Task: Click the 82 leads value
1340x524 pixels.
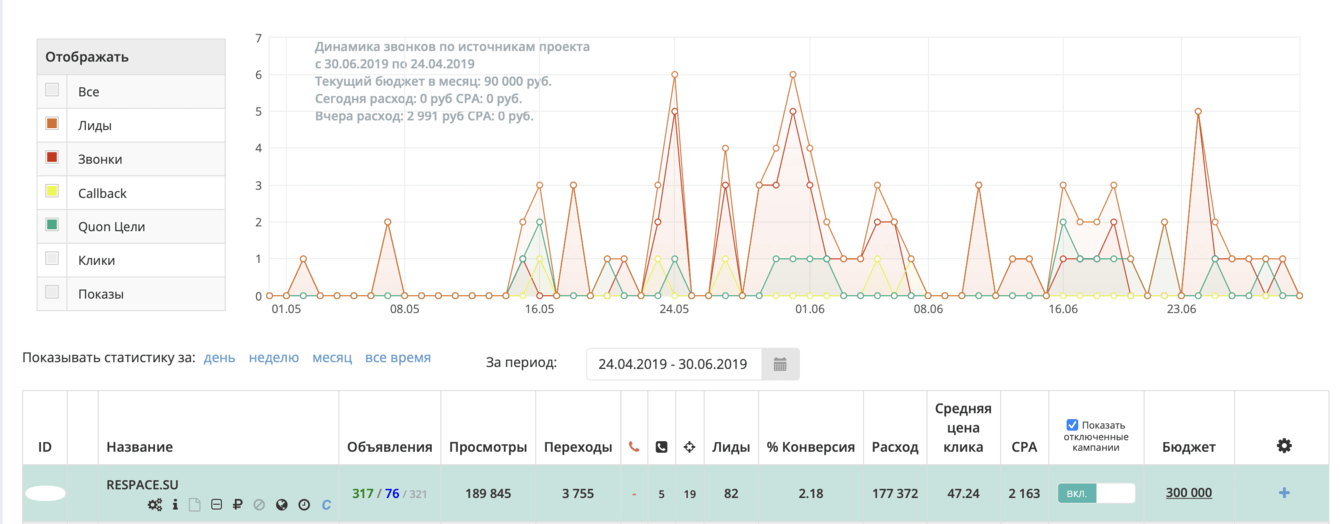Action: [731, 493]
